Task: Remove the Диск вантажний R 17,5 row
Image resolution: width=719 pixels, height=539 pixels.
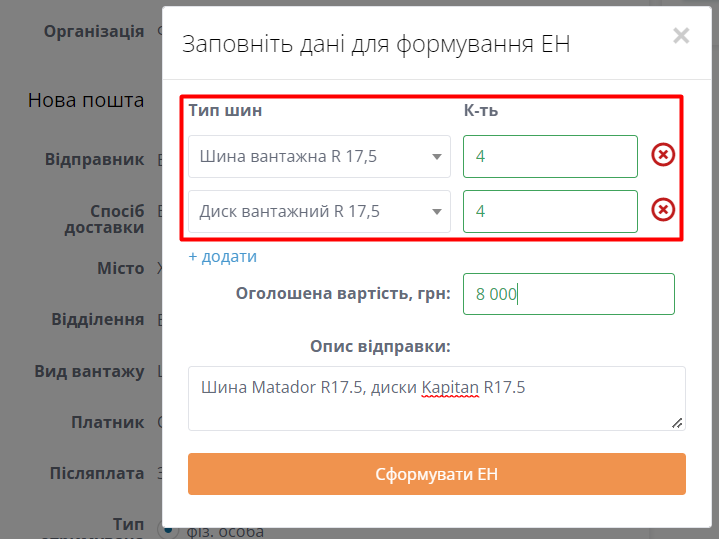Action: 663,210
